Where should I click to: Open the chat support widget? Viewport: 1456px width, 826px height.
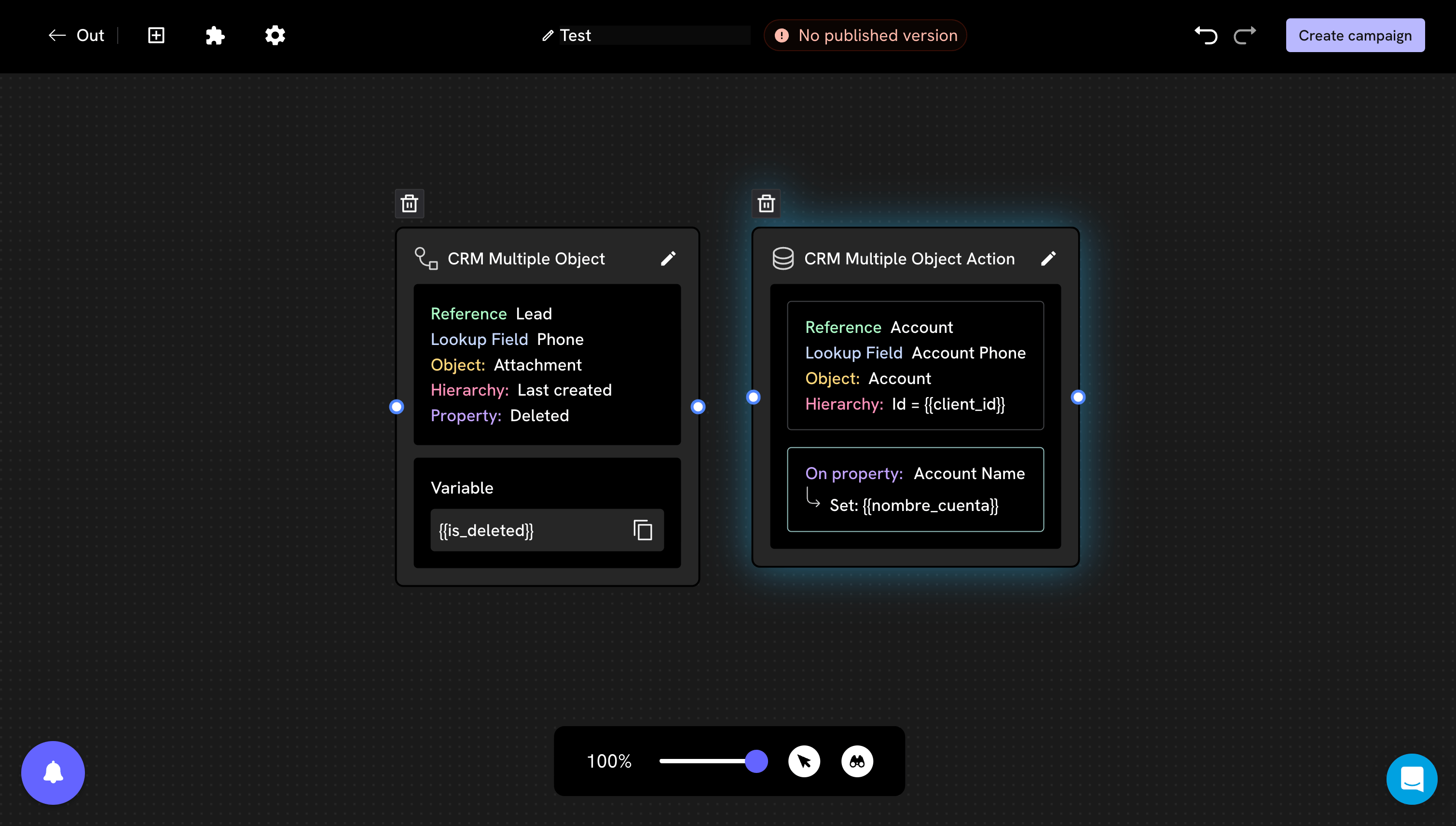(x=1412, y=779)
